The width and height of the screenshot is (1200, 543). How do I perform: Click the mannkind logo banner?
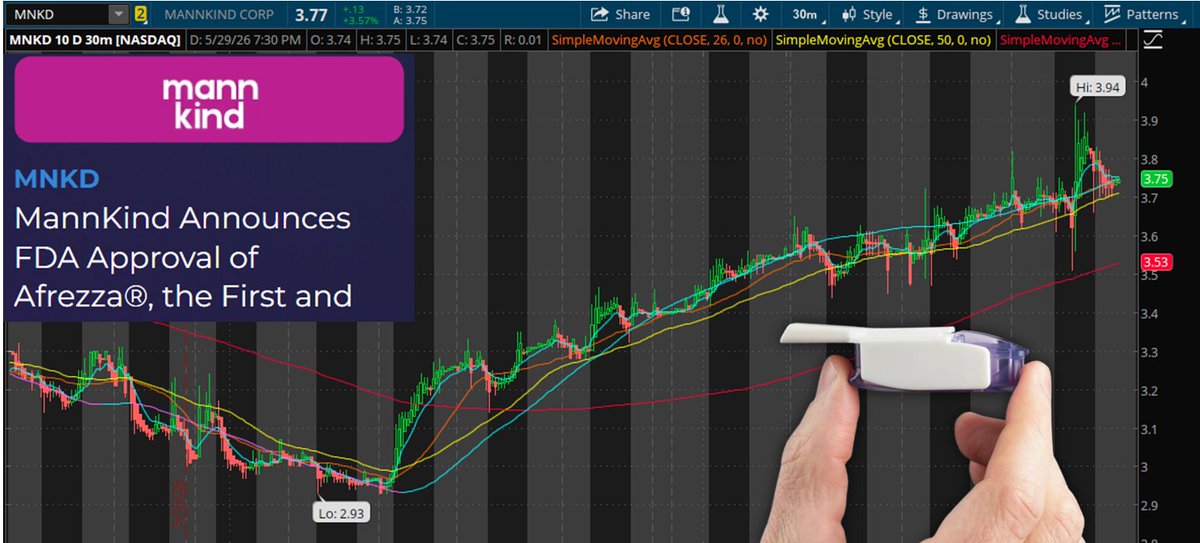pyautogui.click(x=209, y=98)
